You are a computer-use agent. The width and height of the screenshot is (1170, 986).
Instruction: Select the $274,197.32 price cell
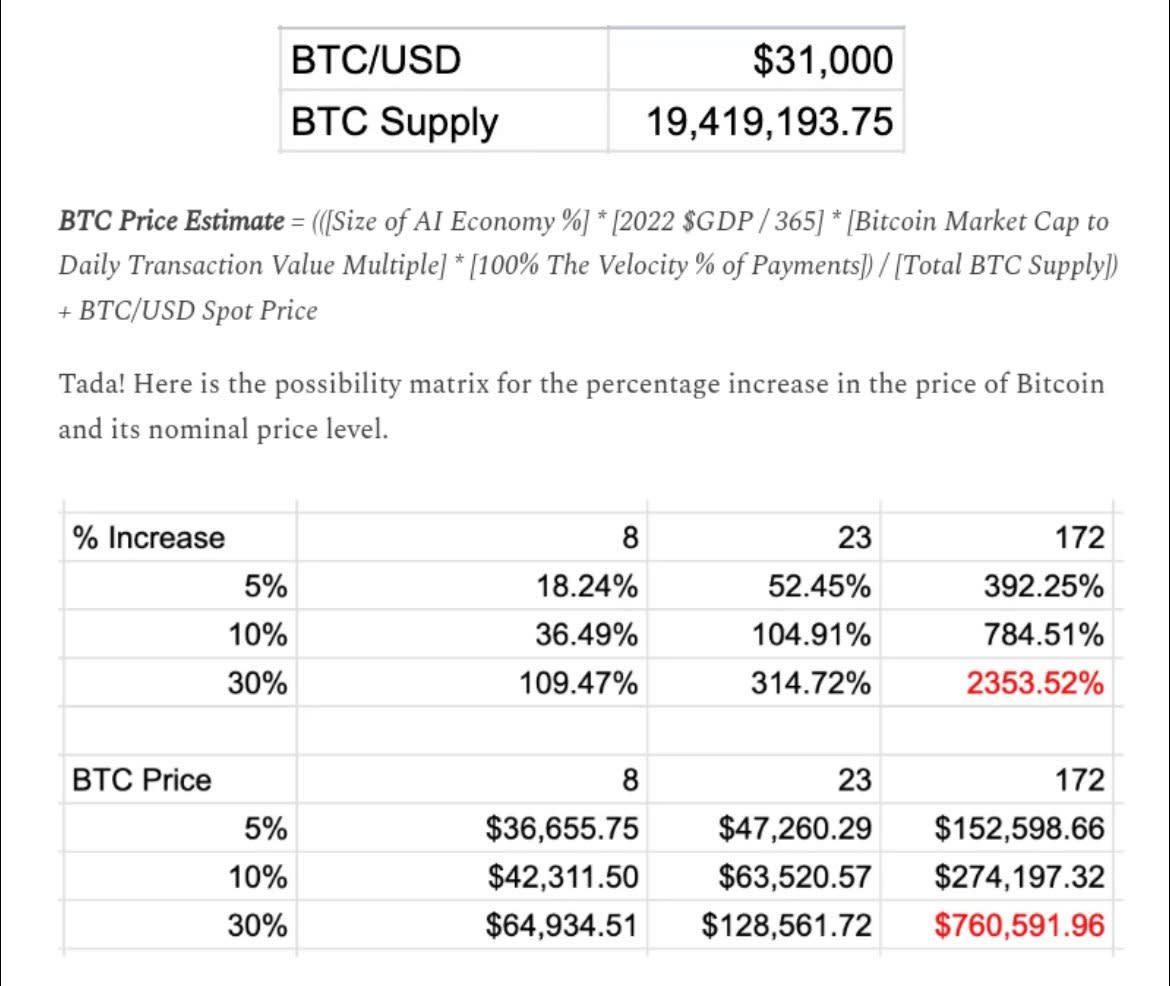(1020, 877)
